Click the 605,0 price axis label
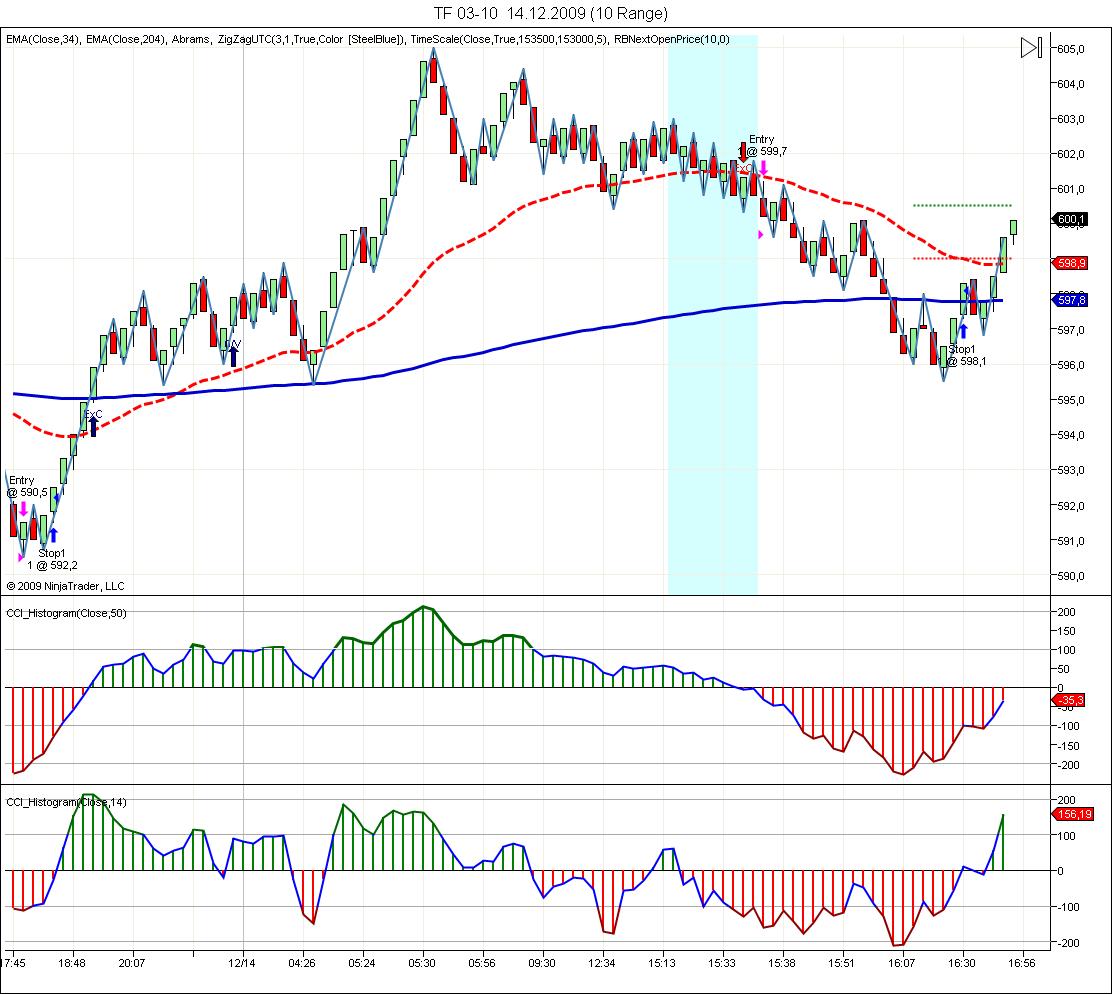 click(1071, 49)
